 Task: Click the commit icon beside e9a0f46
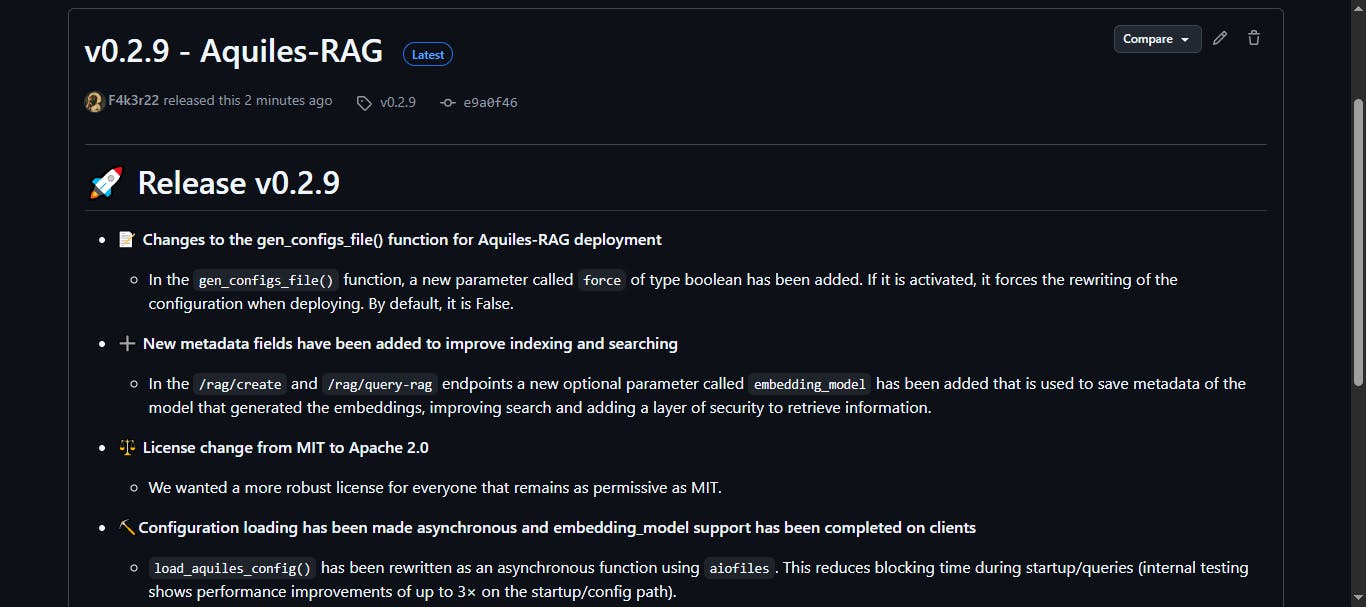click(x=448, y=102)
